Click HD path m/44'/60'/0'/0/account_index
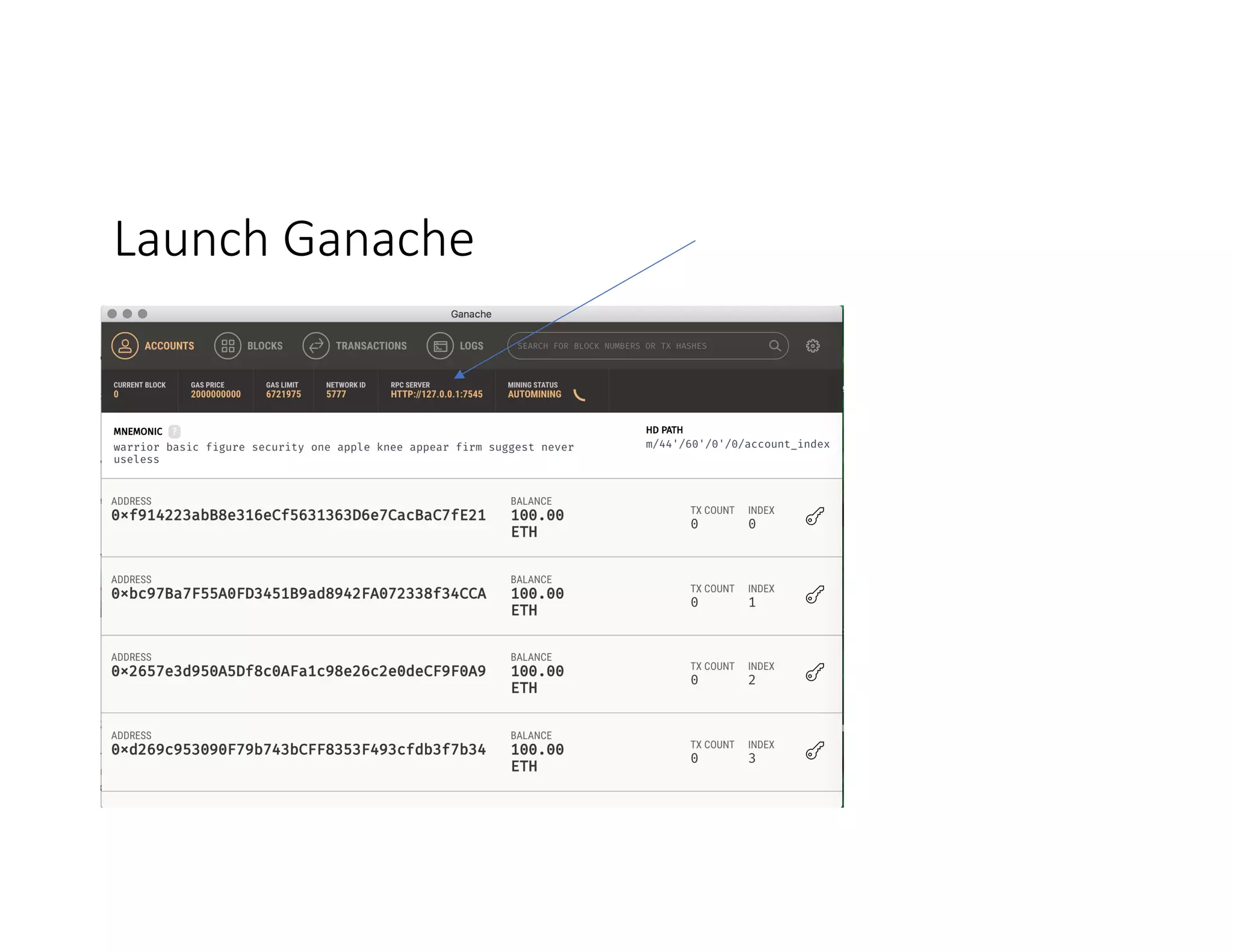The height and width of the screenshot is (952, 1233). (x=738, y=444)
